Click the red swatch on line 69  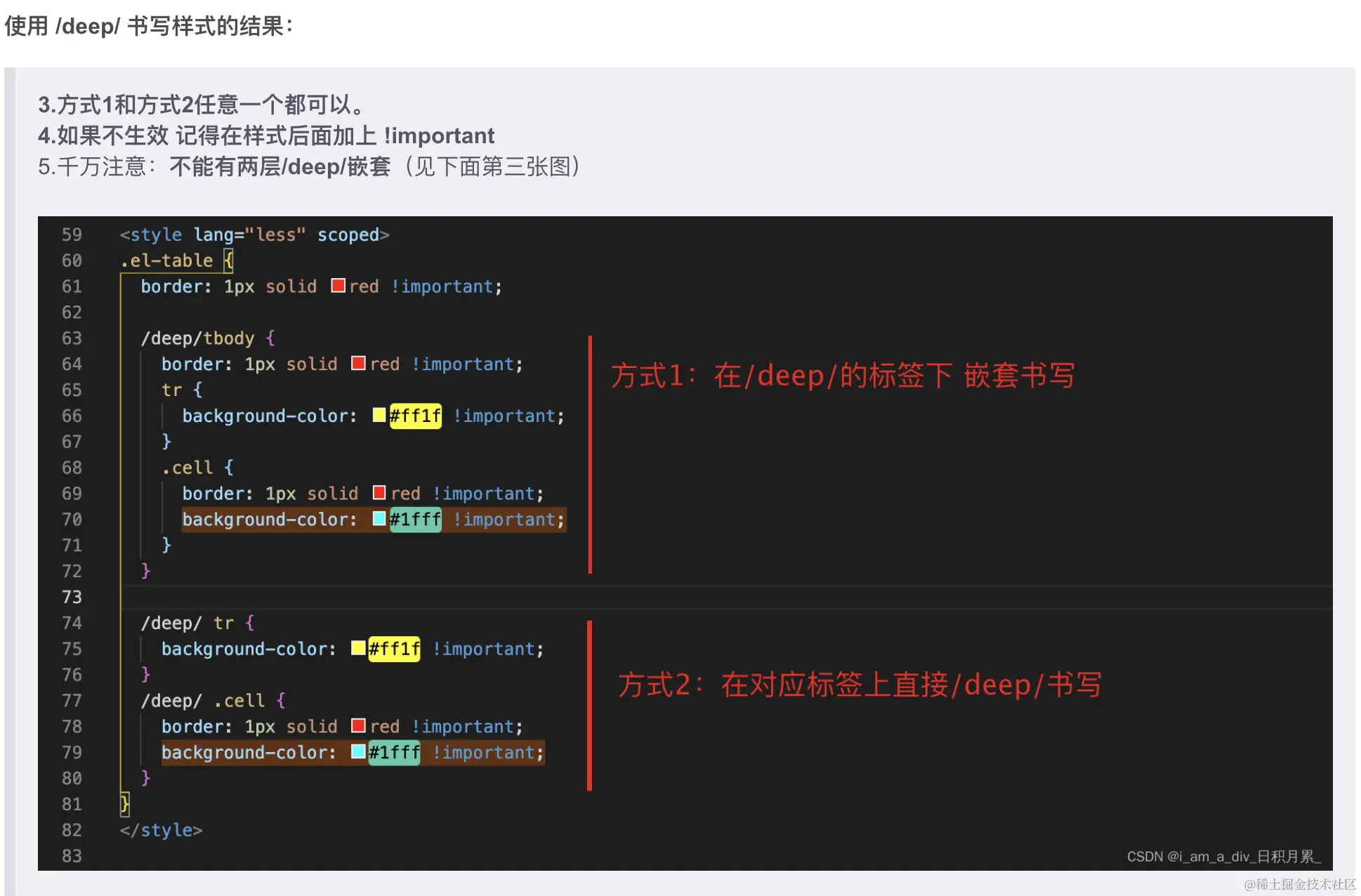click(x=379, y=492)
